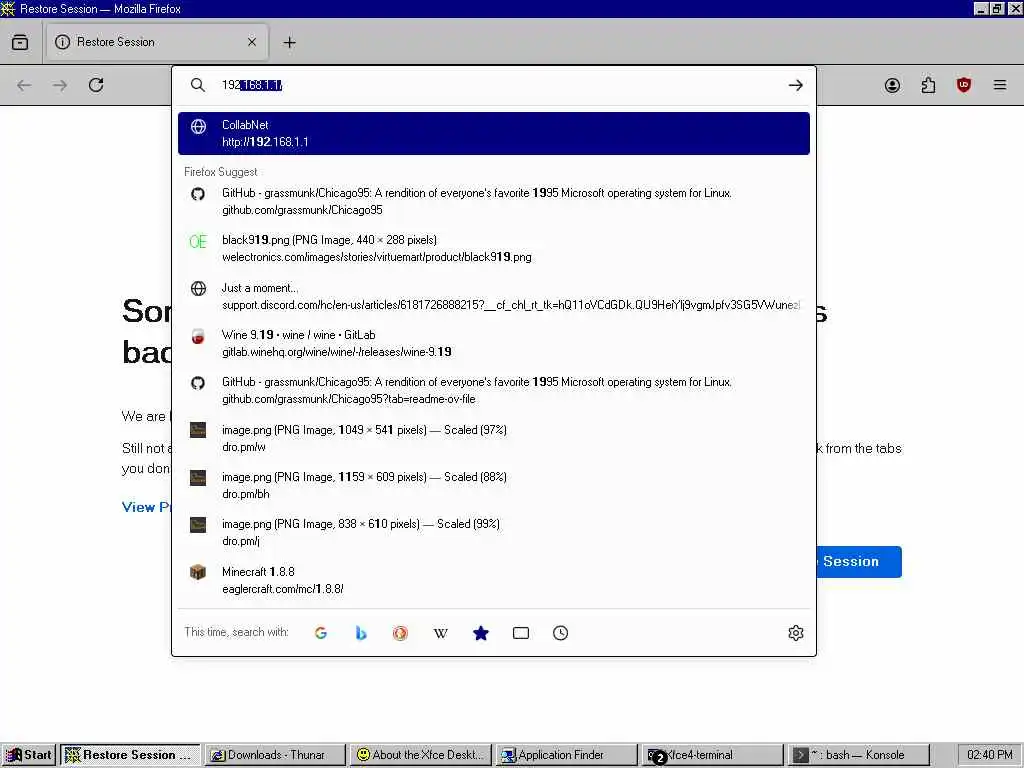Image resolution: width=1024 pixels, height=768 pixels.
Task: Open the dro.pm/w image suggestion
Action: pyautogui.click(x=494, y=438)
